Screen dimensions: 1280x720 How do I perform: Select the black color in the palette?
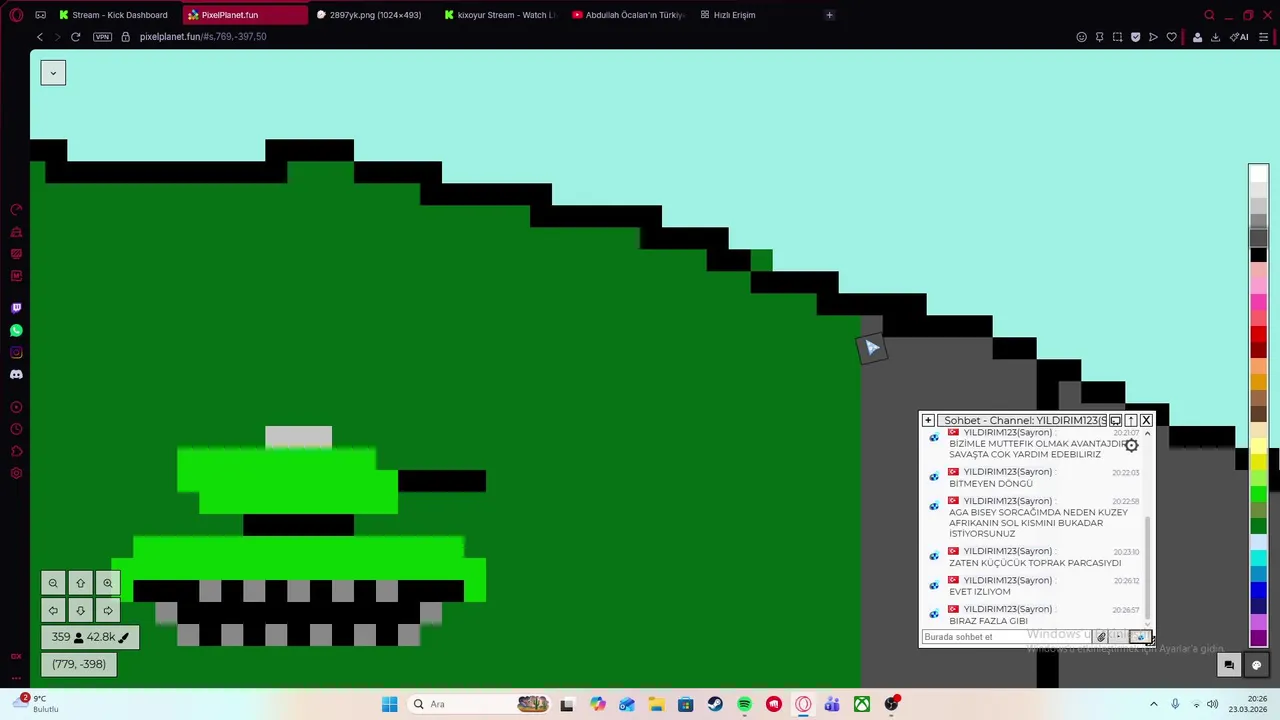tap(1258, 255)
